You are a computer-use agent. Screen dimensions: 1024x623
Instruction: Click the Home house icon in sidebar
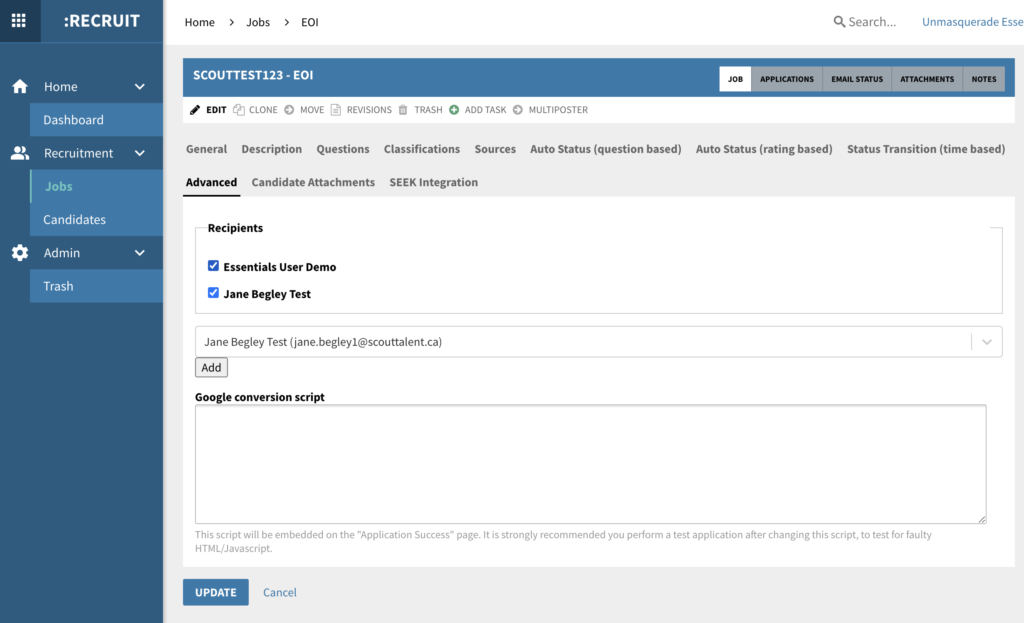(20, 86)
